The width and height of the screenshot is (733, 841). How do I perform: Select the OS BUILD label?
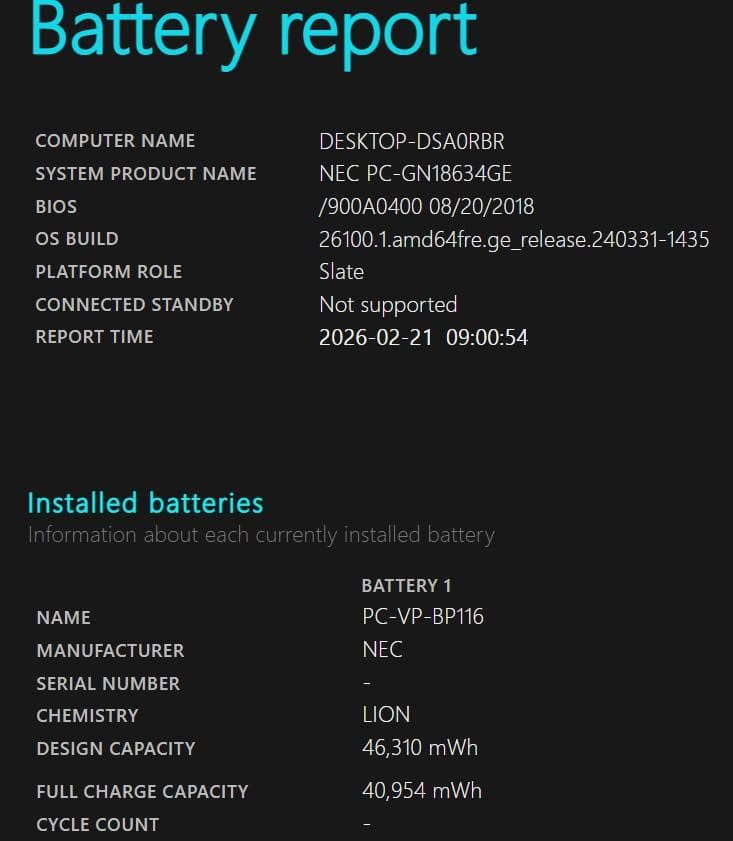tap(77, 239)
